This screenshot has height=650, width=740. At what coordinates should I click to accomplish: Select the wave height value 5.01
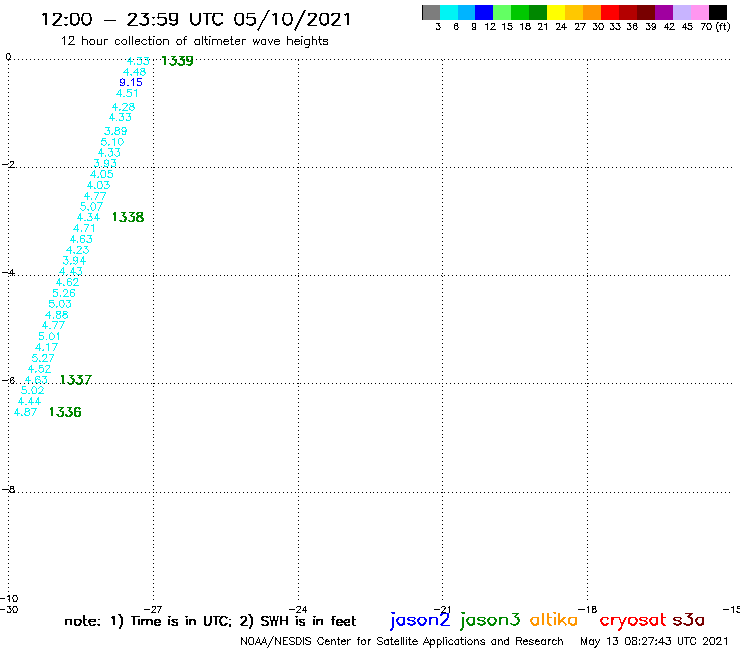(x=49, y=337)
